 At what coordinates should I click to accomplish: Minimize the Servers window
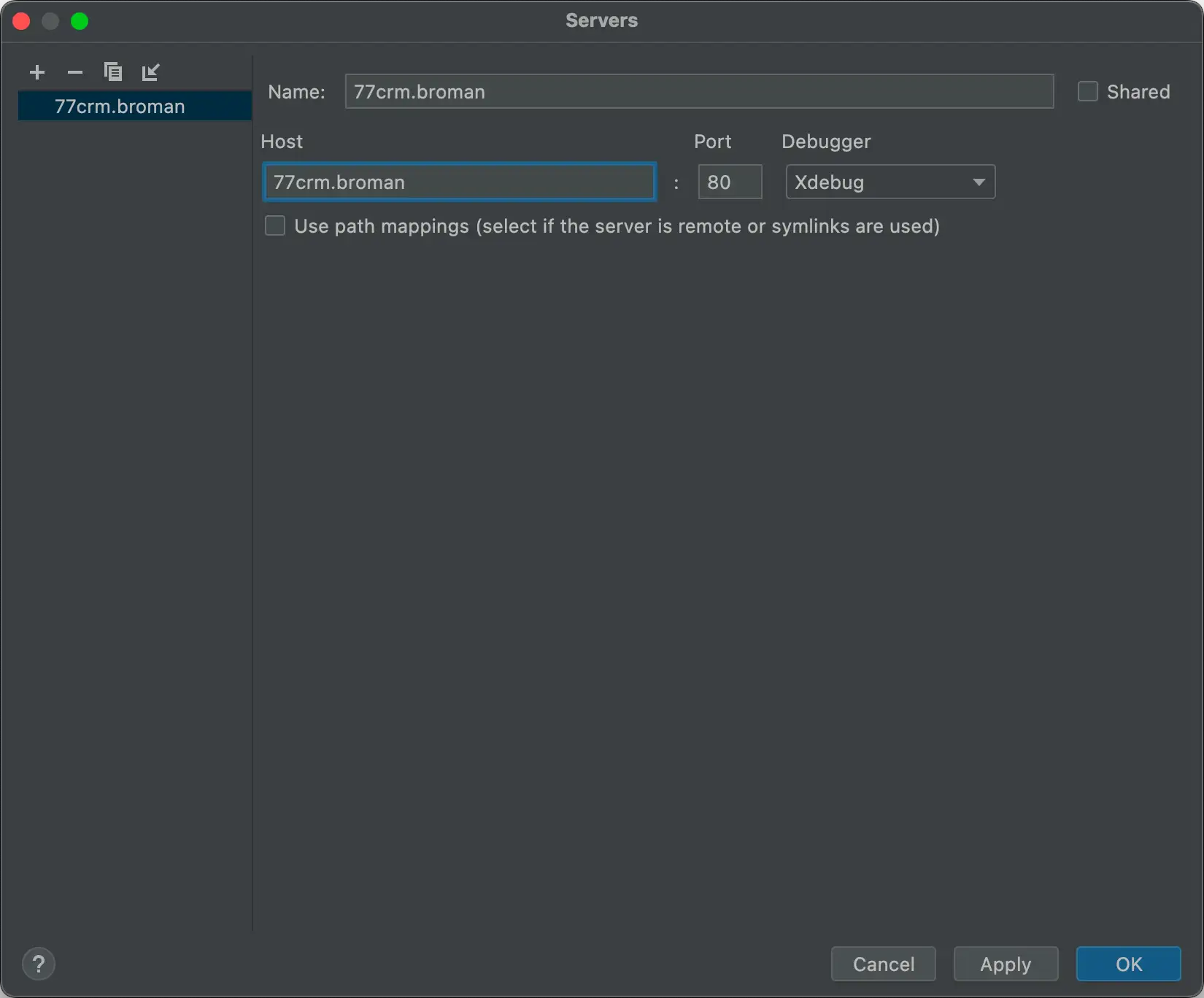(50, 20)
